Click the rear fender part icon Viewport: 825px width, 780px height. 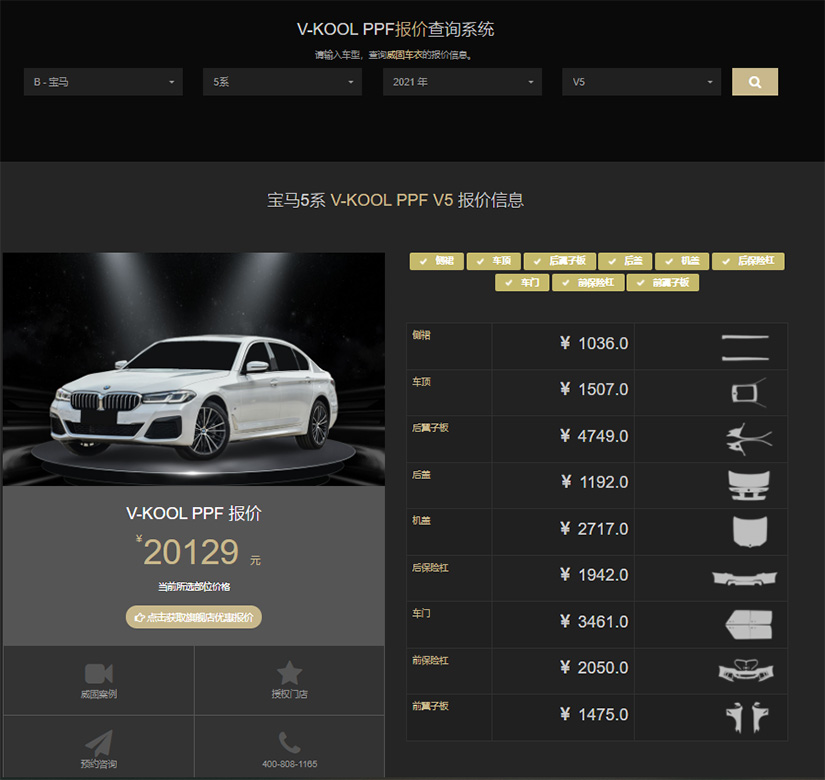coord(749,439)
